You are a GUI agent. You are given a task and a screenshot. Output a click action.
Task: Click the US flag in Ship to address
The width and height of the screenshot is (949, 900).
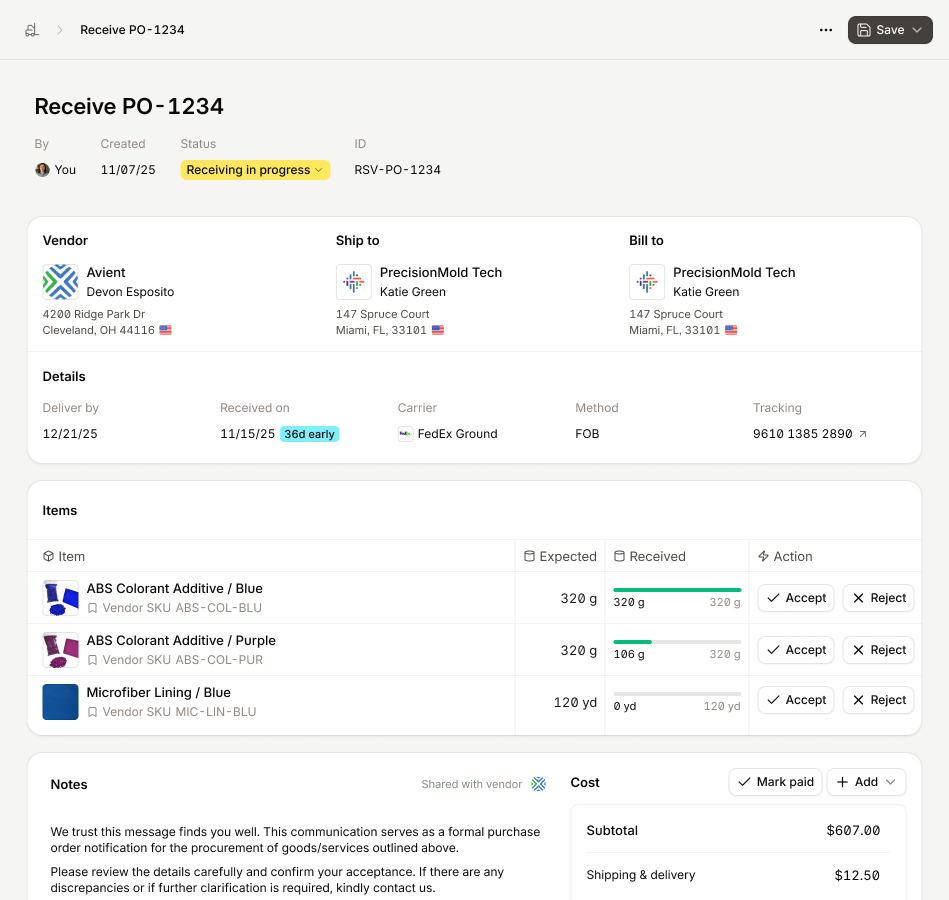(x=438, y=330)
